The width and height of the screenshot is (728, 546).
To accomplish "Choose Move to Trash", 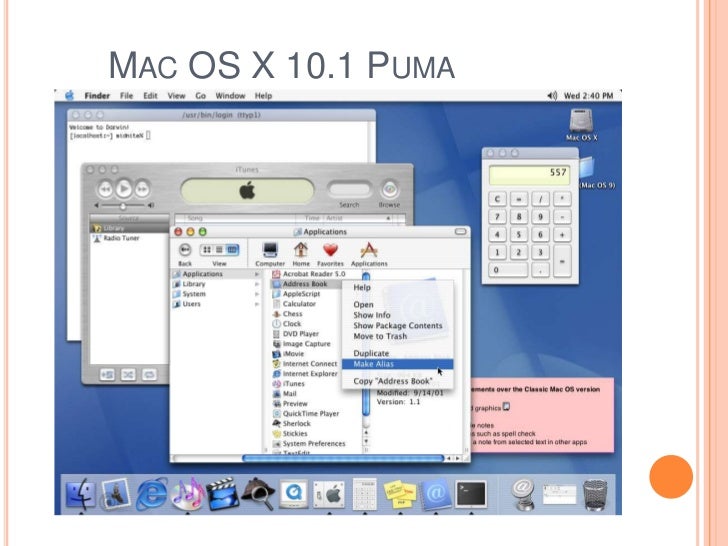I will coord(397,336).
